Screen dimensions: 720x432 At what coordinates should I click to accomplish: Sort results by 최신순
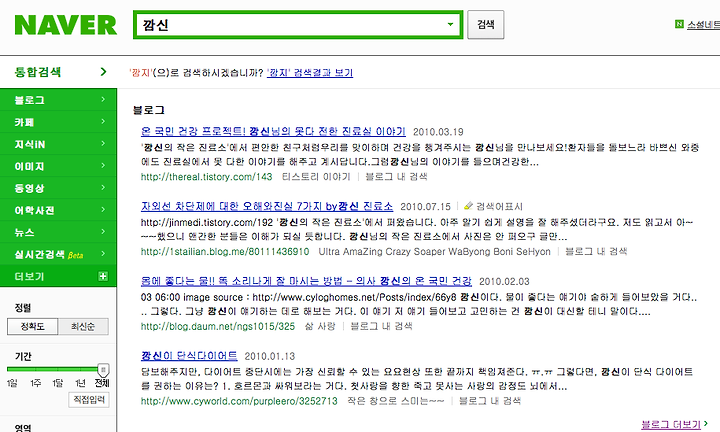pos(83,326)
